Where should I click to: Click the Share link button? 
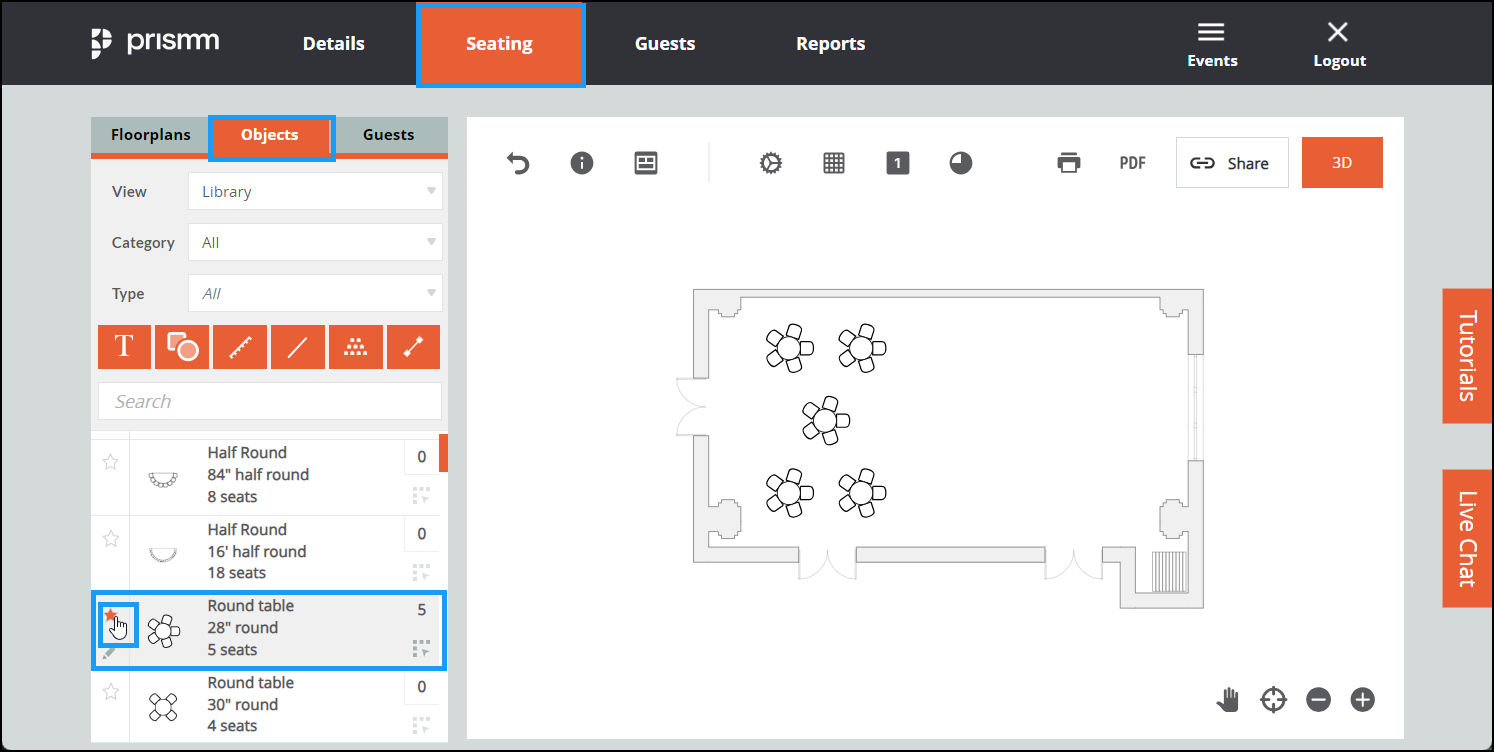pos(1232,163)
